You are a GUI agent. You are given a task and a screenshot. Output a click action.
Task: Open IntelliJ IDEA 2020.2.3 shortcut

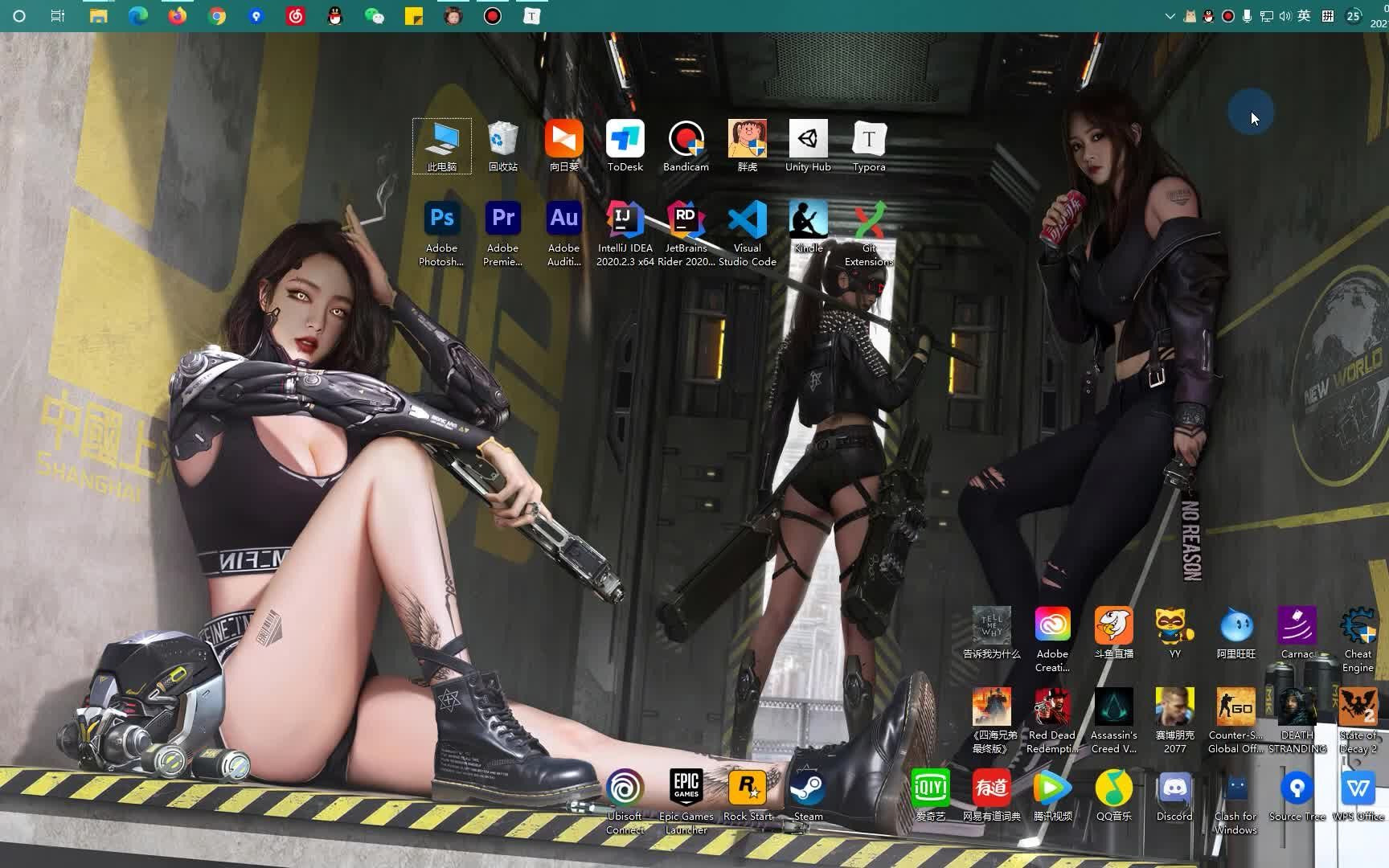pos(625,234)
